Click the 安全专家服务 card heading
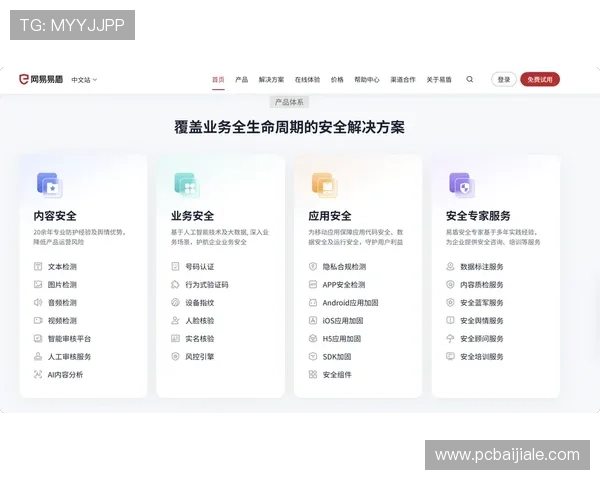 click(x=478, y=216)
